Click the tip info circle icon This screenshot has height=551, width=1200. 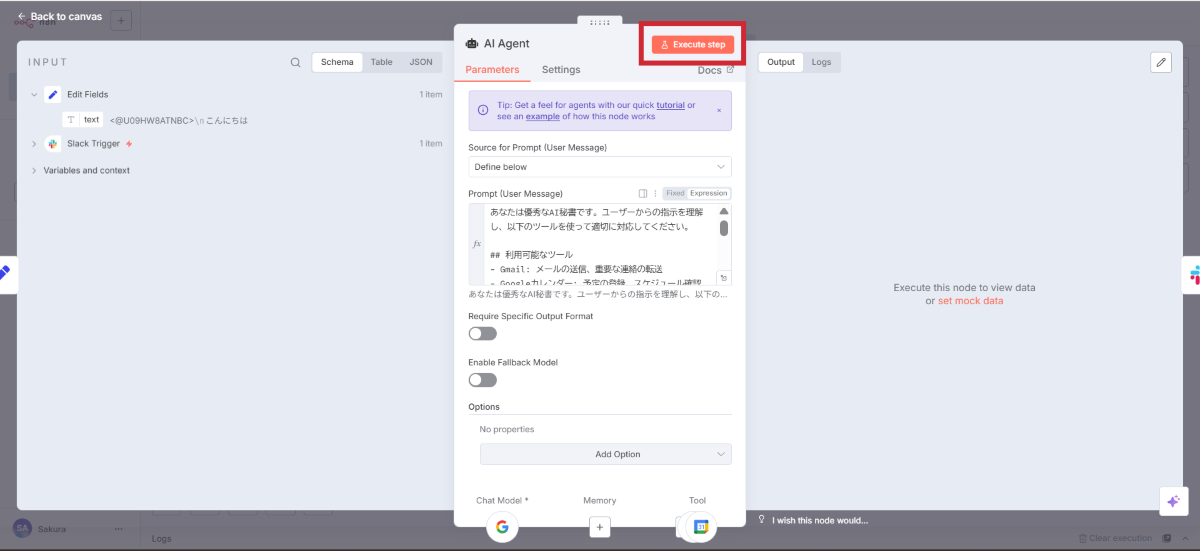tap(483, 110)
